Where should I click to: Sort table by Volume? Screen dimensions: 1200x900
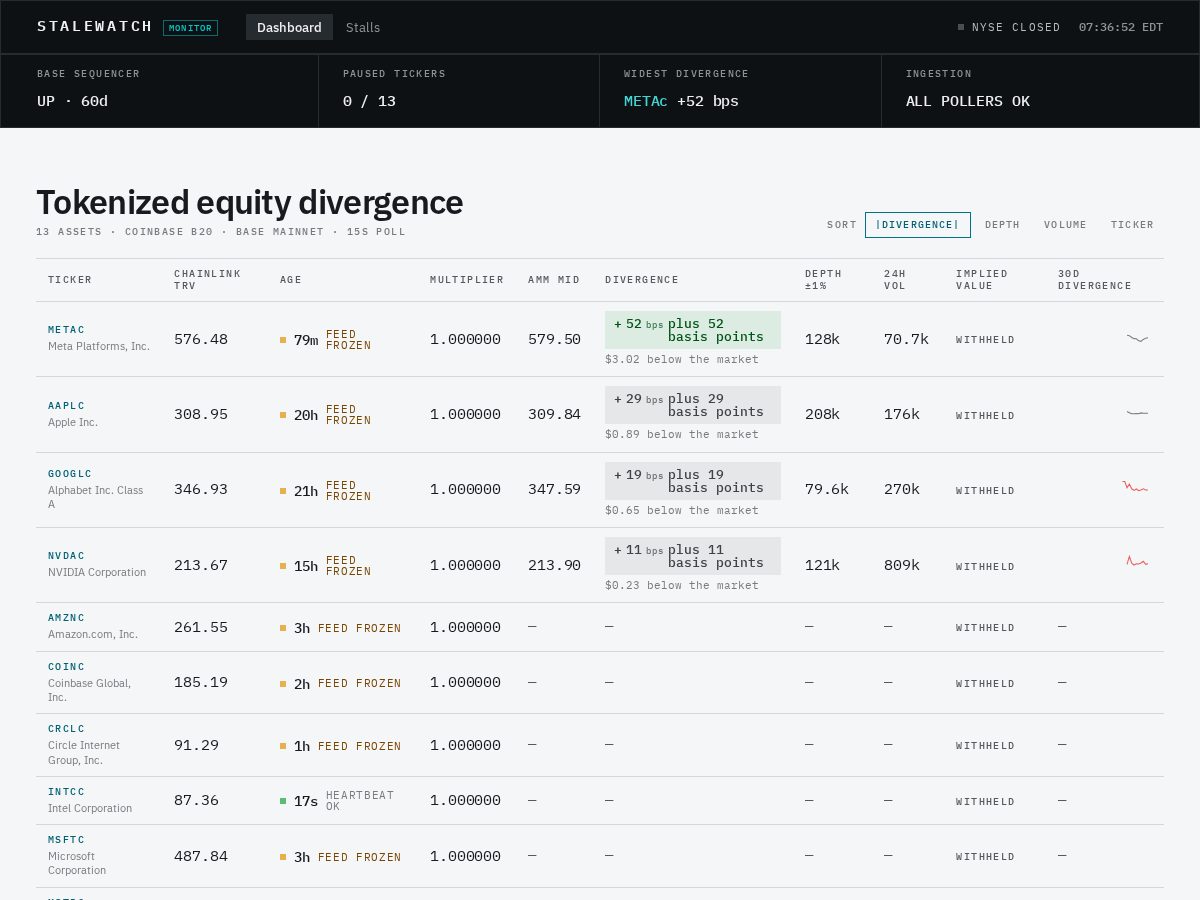(1065, 225)
